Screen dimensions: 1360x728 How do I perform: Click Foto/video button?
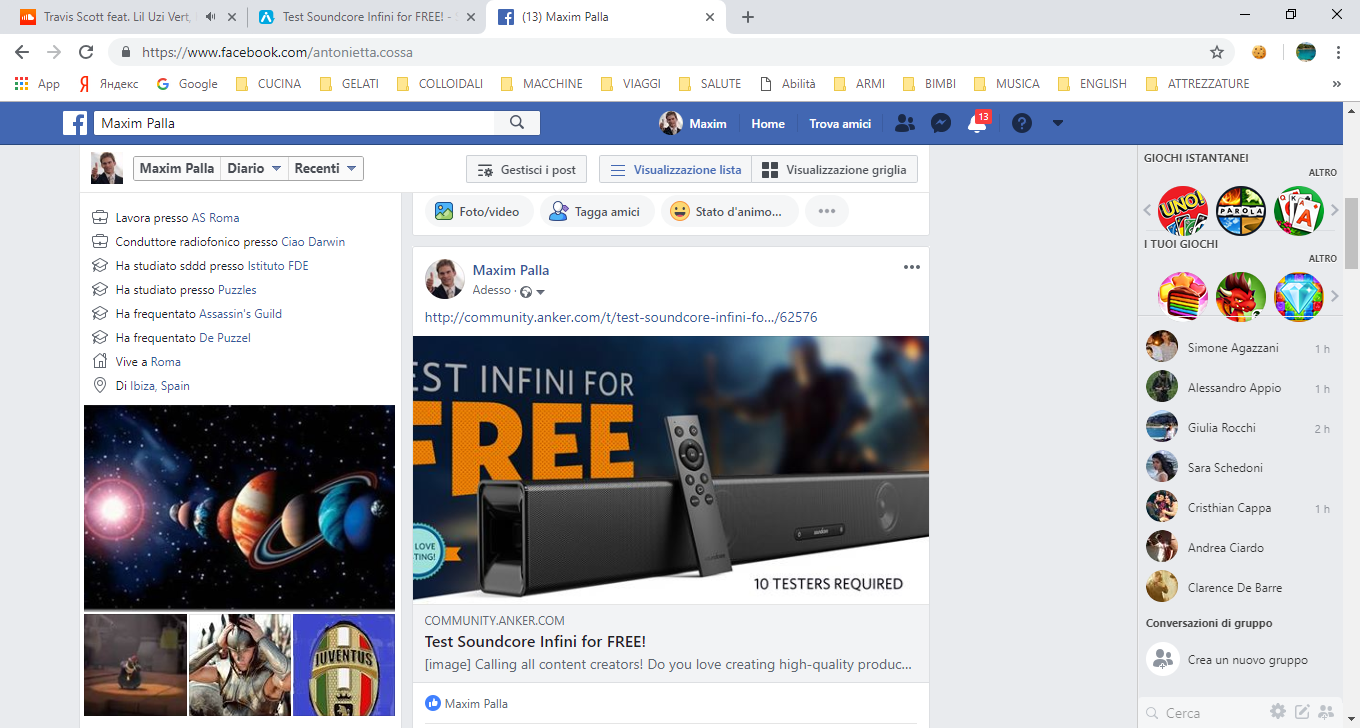tap(478, 212)
